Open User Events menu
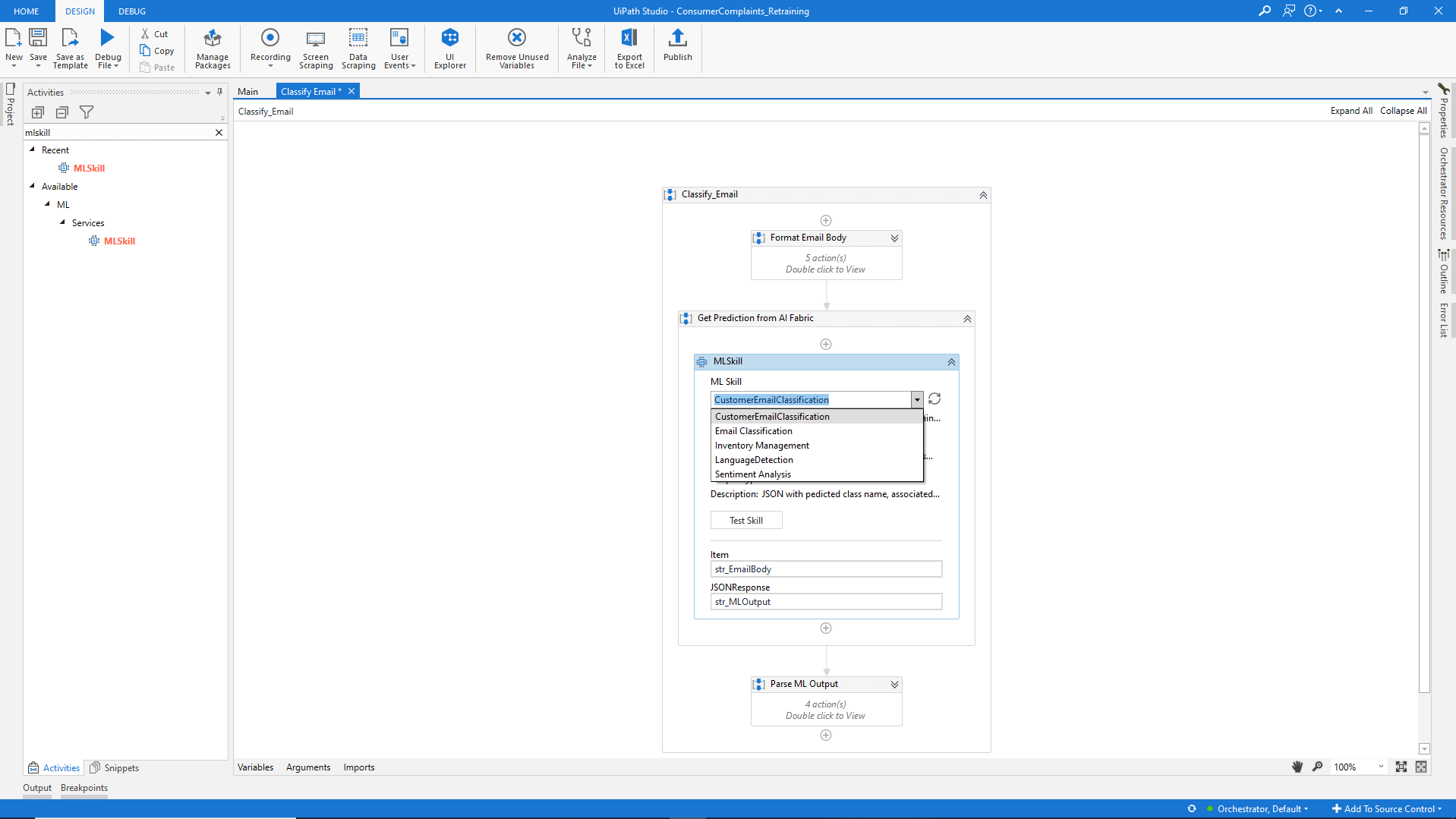The height and width of the screenshot is (819, 1456). click(x=399, y=49)
